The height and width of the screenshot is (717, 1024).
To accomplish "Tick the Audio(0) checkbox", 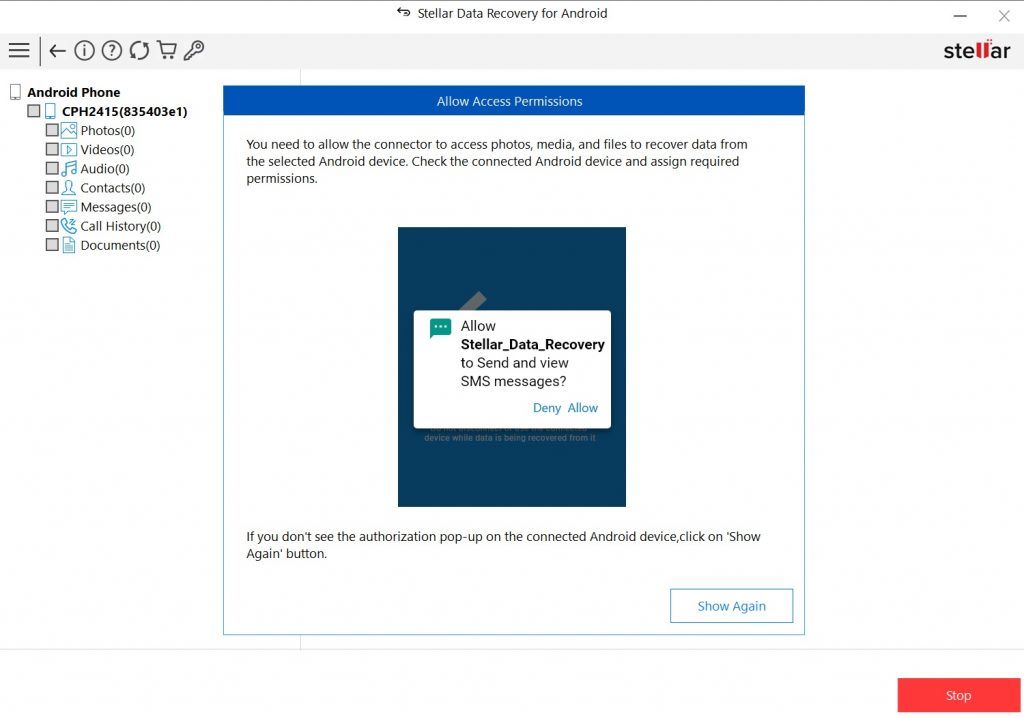I will pyautogui.click(x=52, y=168).
